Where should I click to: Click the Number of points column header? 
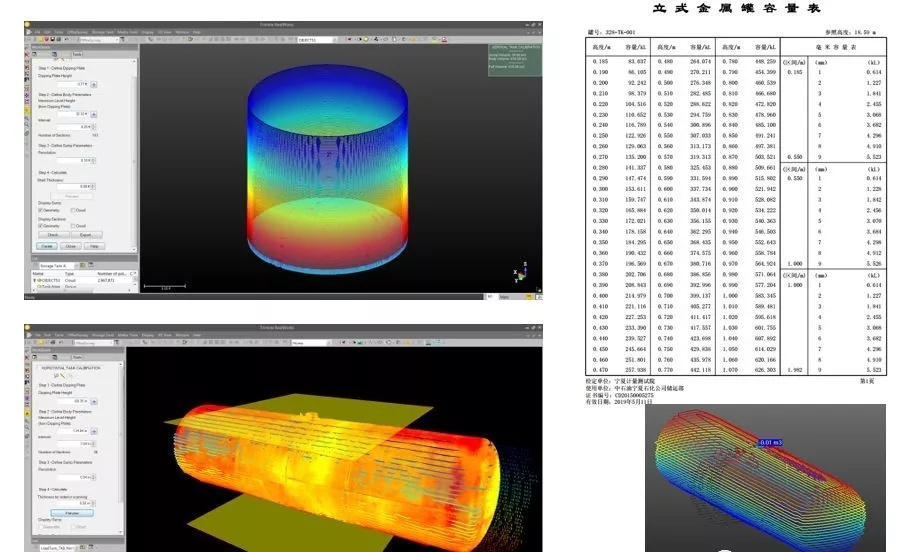point(111,274)
